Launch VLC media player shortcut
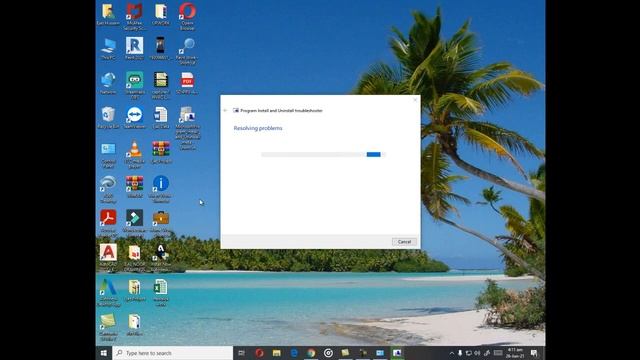 [134, 155]
